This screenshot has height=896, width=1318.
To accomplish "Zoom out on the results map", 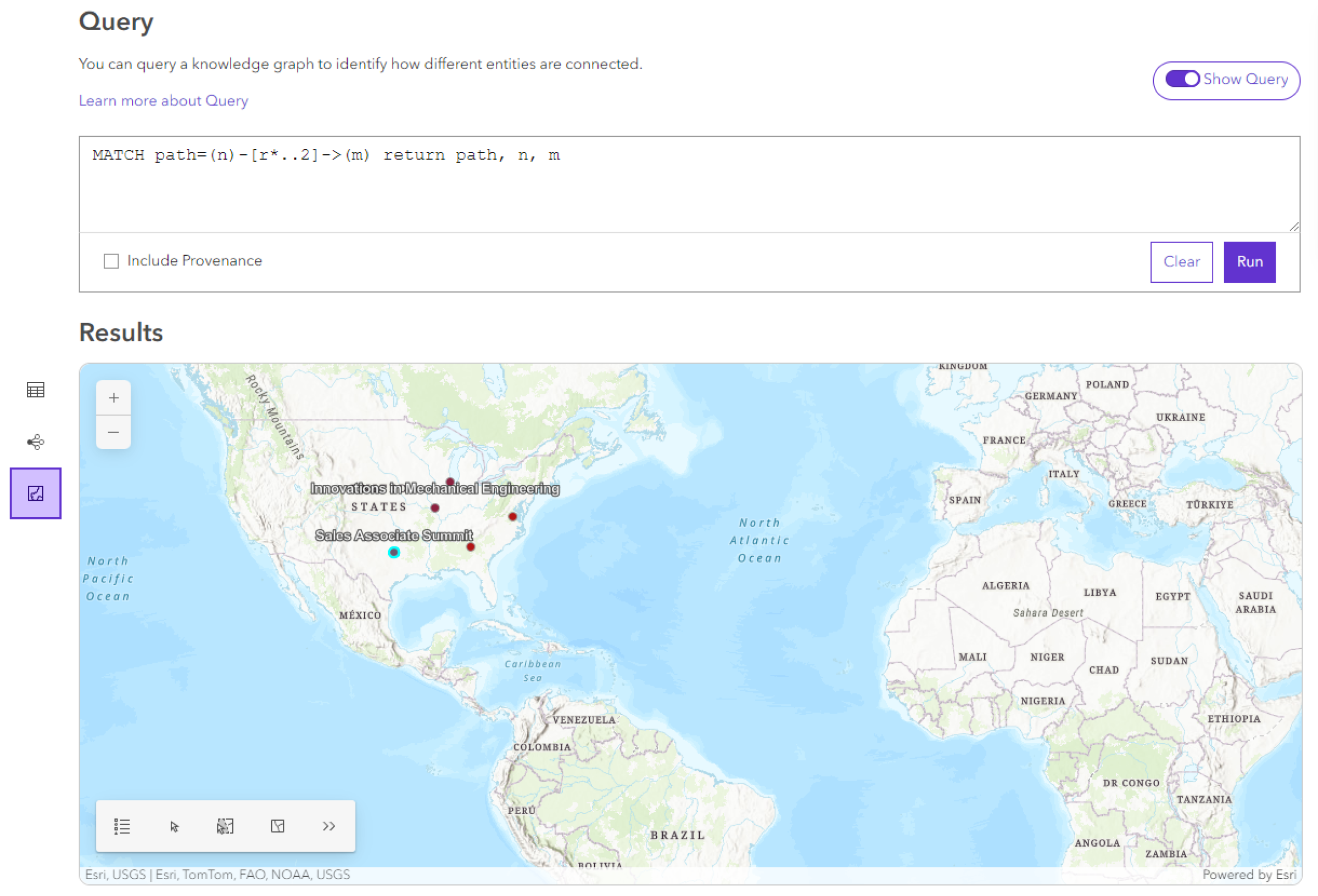I will click(x=114, y=432).
